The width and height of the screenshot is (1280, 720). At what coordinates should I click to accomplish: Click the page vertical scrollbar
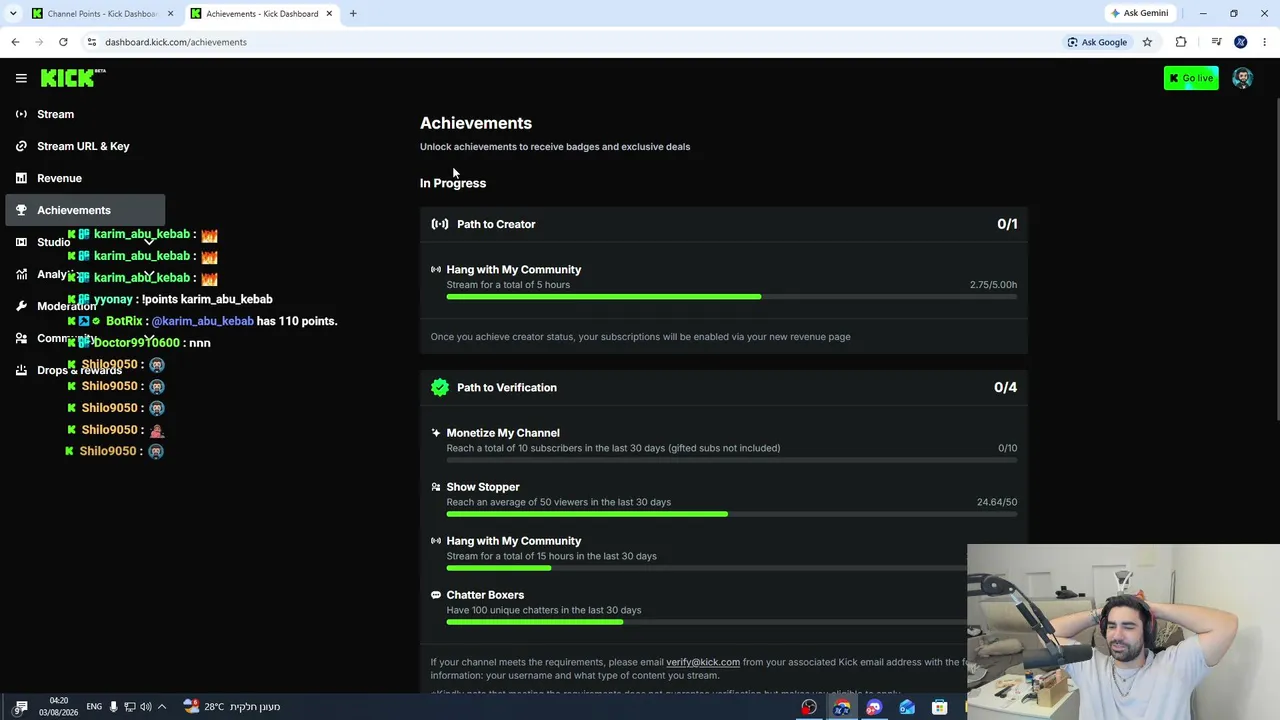click(x=1276, y=260)
